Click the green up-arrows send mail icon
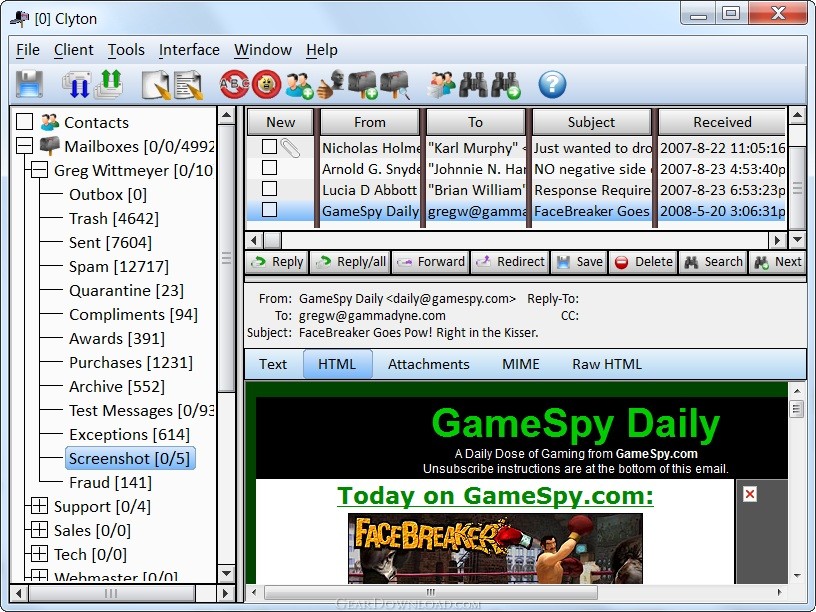Viewport: 816px width, 612px height. click(108, 84)
